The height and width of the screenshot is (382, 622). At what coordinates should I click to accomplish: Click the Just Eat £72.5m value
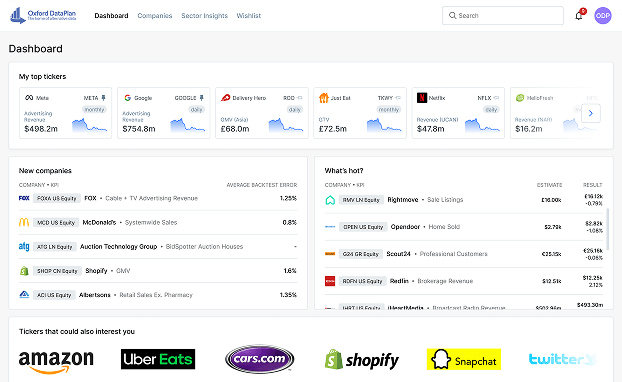332,129
